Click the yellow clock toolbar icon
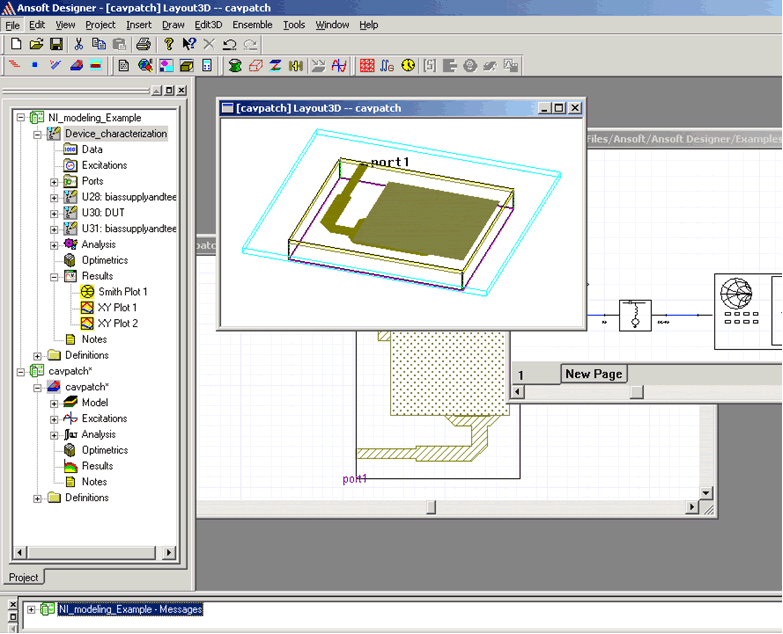The image size is (783, 634). (408, 65)
